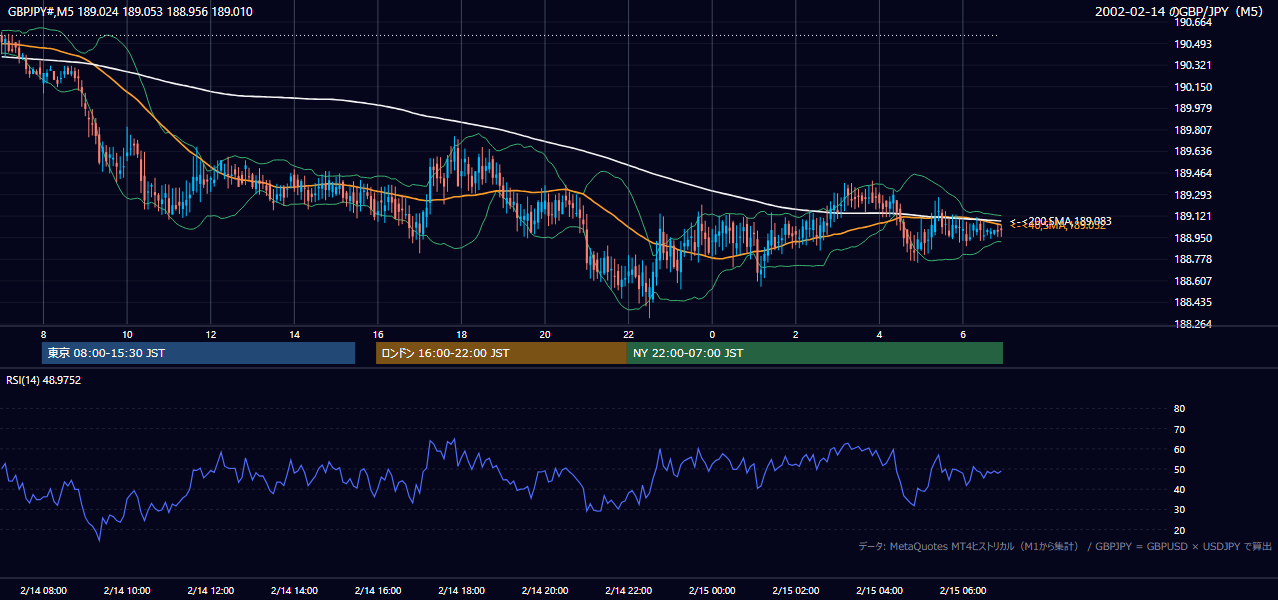Screen dimensions: 1278x600
Task: Click price axis label 188.264
Action: pos(1193,324)
